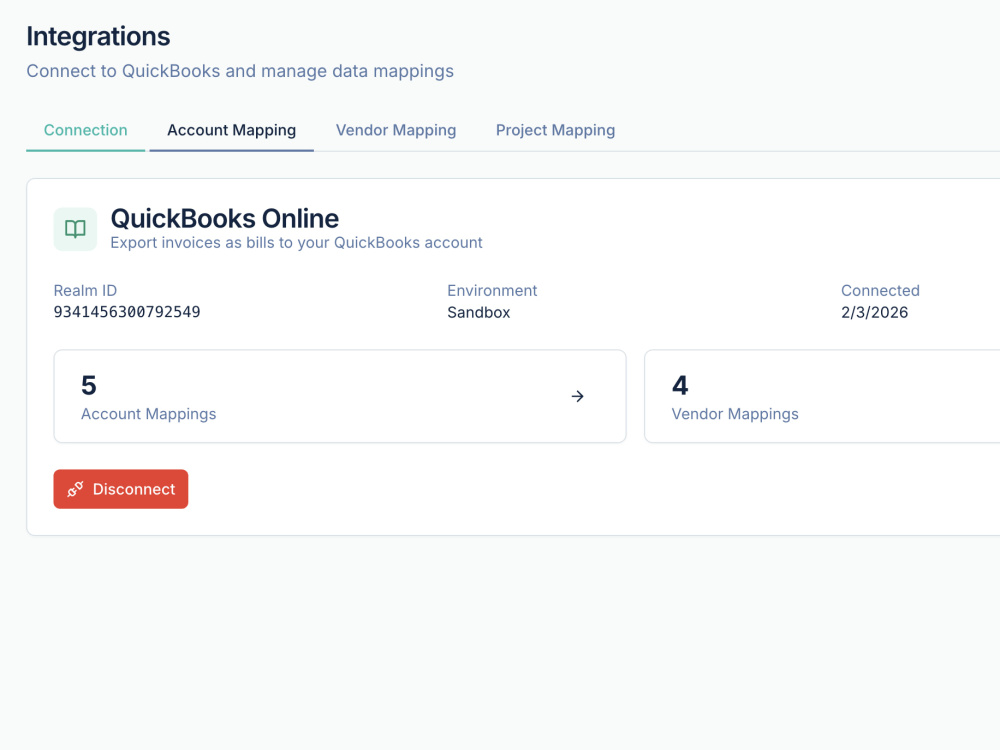The height and width of the screenshot is (750, 1000).
Task: Open the Account Mapping tab
Action: pyautogui.click(x=232, y=130)
